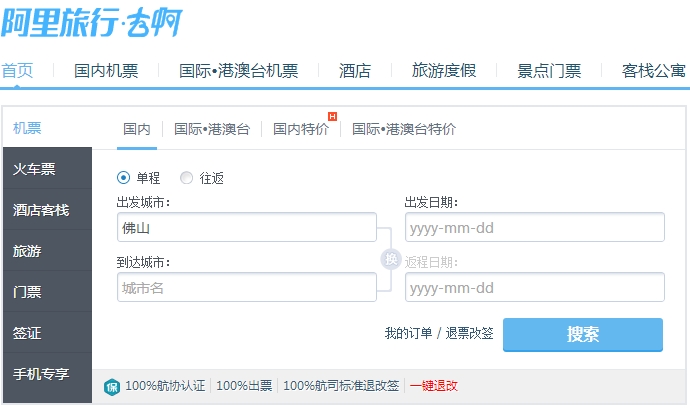The image size is (690, 412).
Task: Click the 100%出票 text
Action: pyautogui.click(x=244, y=386)
